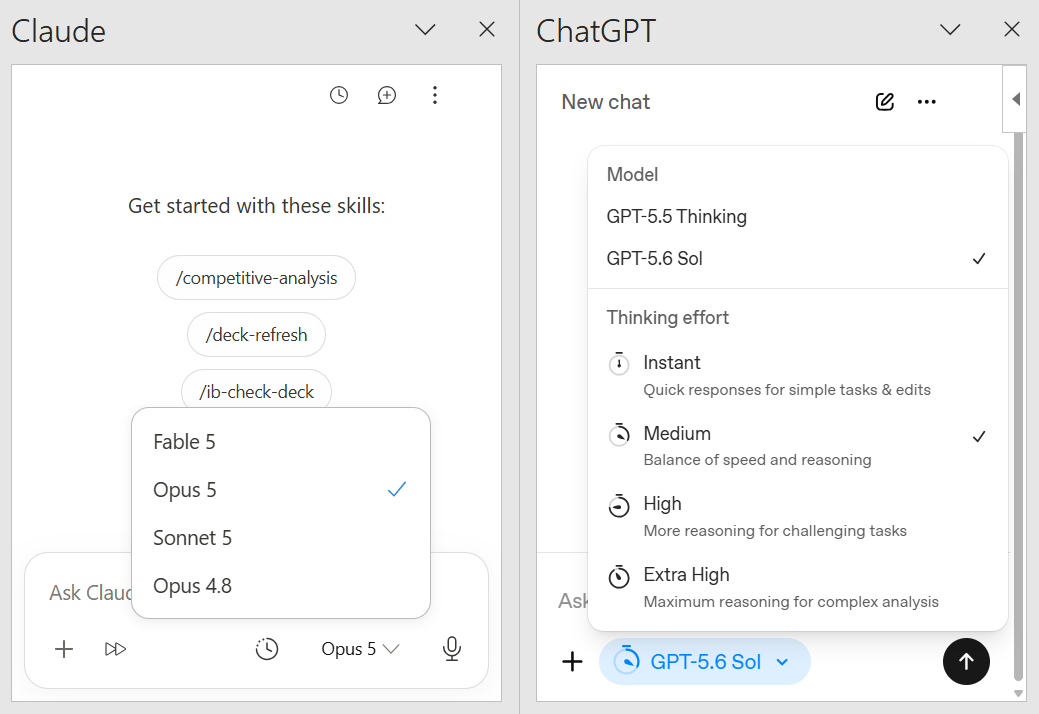
Task: Click collapse arrow tab at ChatGPT panel edge
Action: (1015, 99)
